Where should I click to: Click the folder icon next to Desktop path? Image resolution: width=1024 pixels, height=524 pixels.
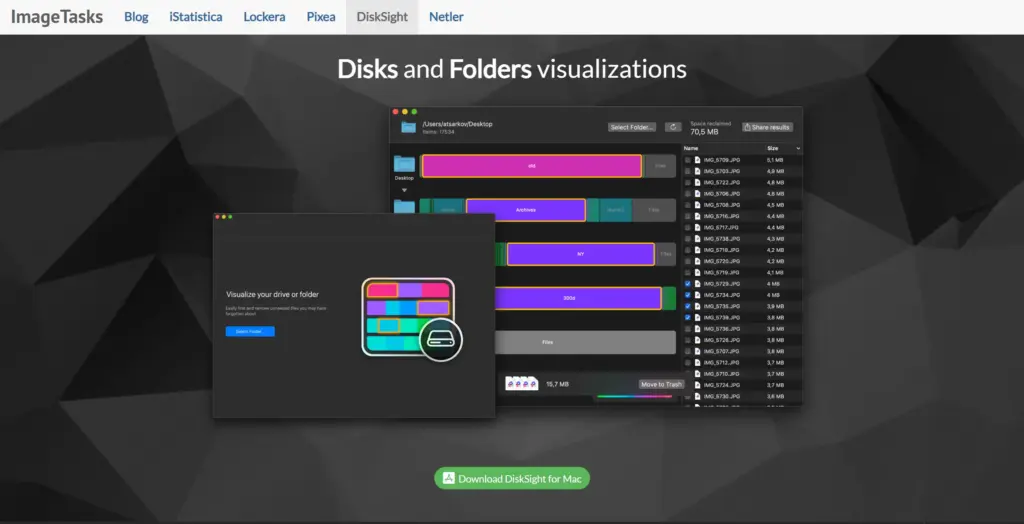coord(408,127)
